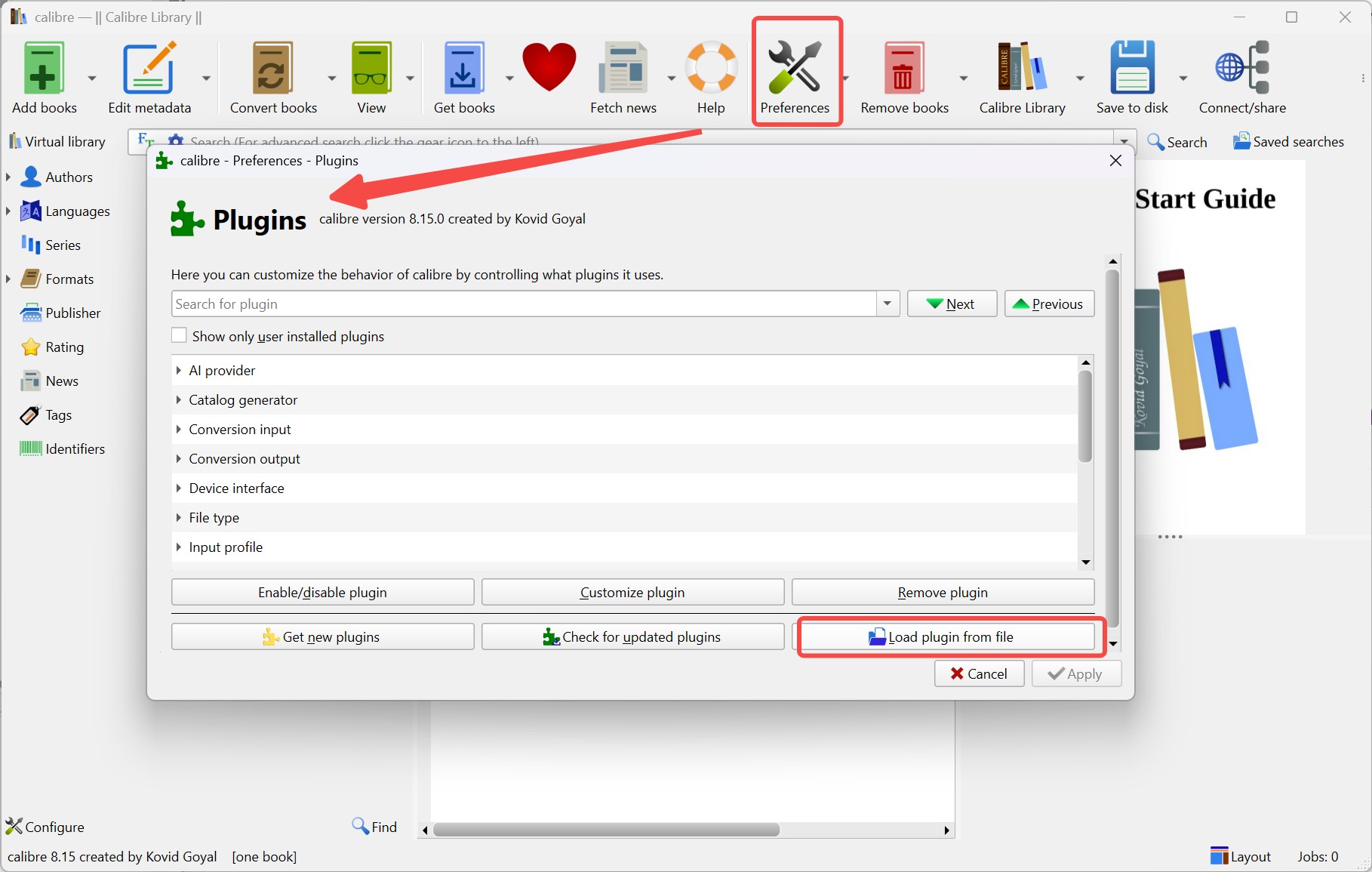Click the Previous button
1372x872 pixels.
tap(1049, 304)
